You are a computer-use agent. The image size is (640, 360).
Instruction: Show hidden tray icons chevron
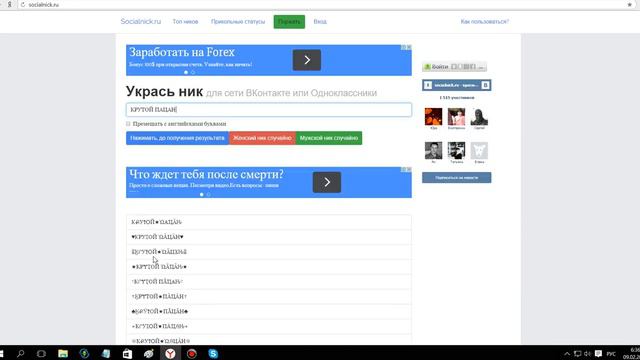point(567,353)
